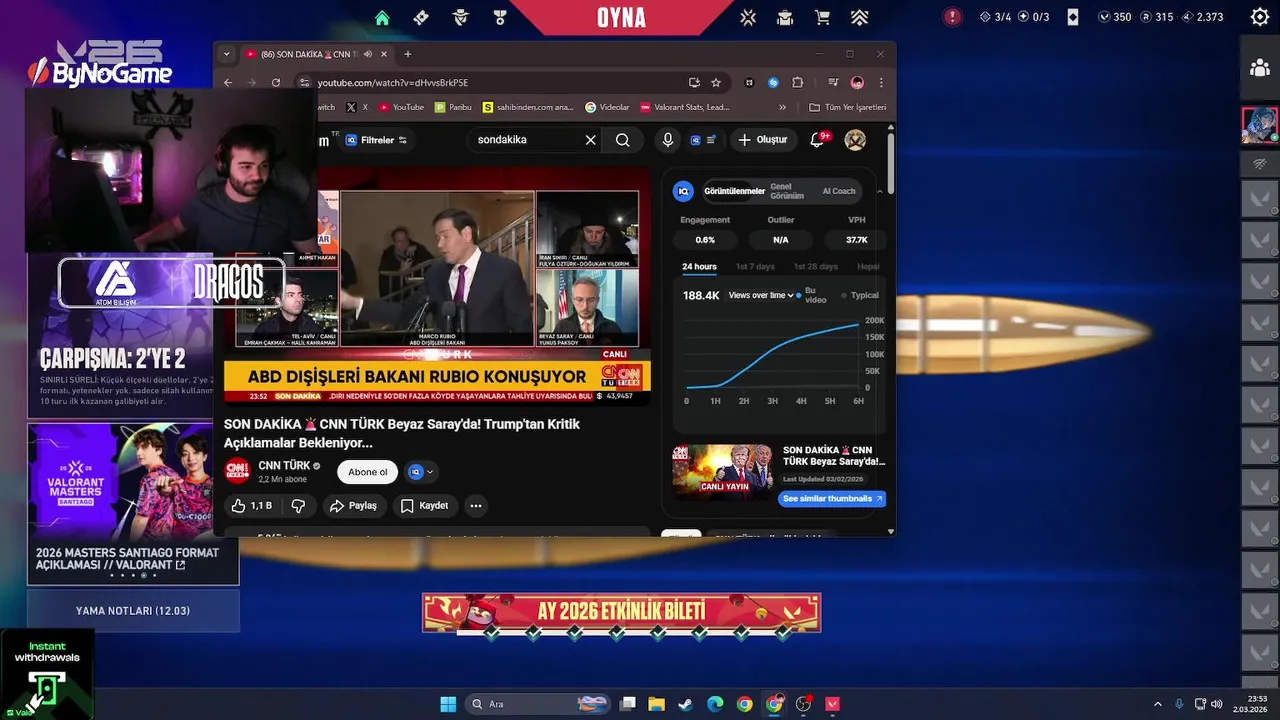
Task: Clear the sondakika search text
Action: 590,140
